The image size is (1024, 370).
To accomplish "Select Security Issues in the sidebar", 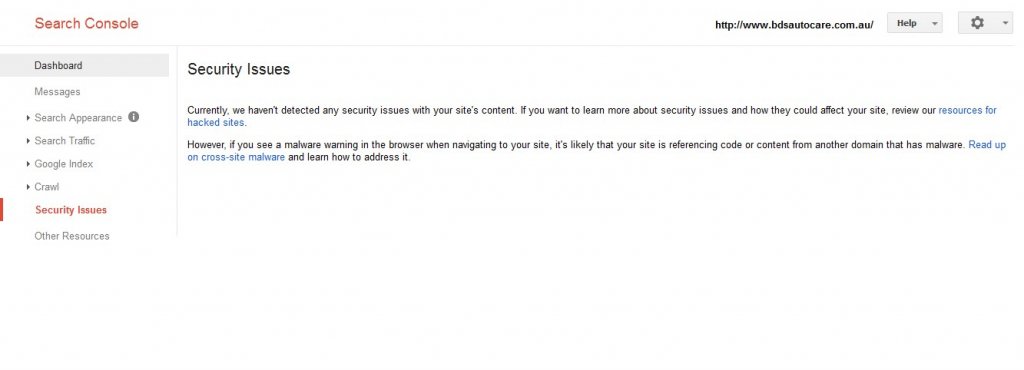I will click(71, 210).
